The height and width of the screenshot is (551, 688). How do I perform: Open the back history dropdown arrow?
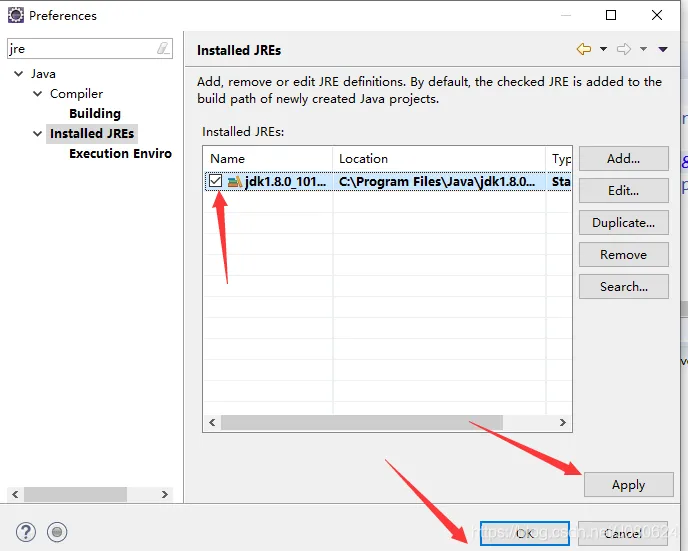click(603, 49)
